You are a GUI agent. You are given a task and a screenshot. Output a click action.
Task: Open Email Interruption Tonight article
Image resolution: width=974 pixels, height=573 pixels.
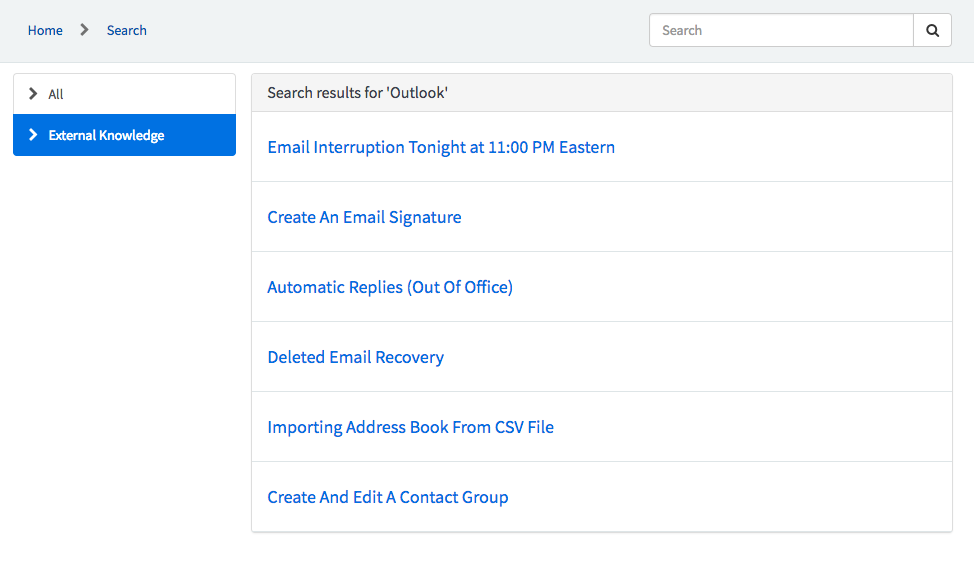tap(441, 147)
